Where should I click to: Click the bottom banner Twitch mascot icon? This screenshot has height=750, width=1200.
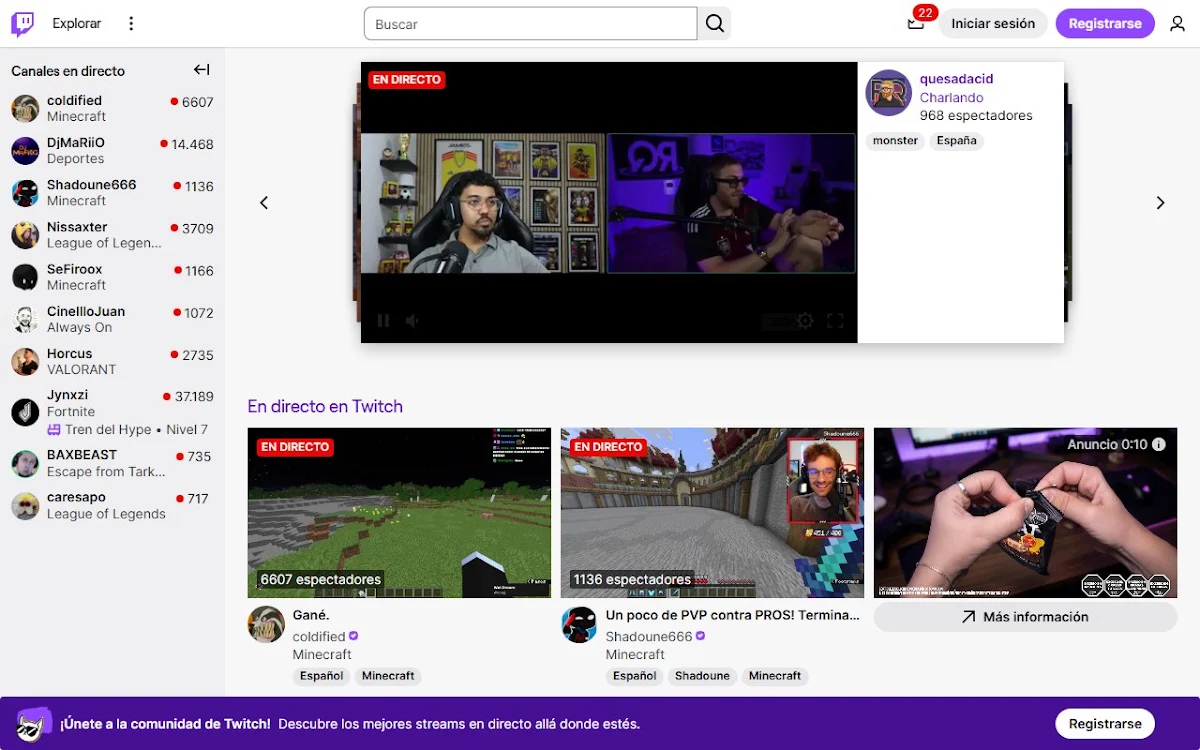tap(34, 724)
